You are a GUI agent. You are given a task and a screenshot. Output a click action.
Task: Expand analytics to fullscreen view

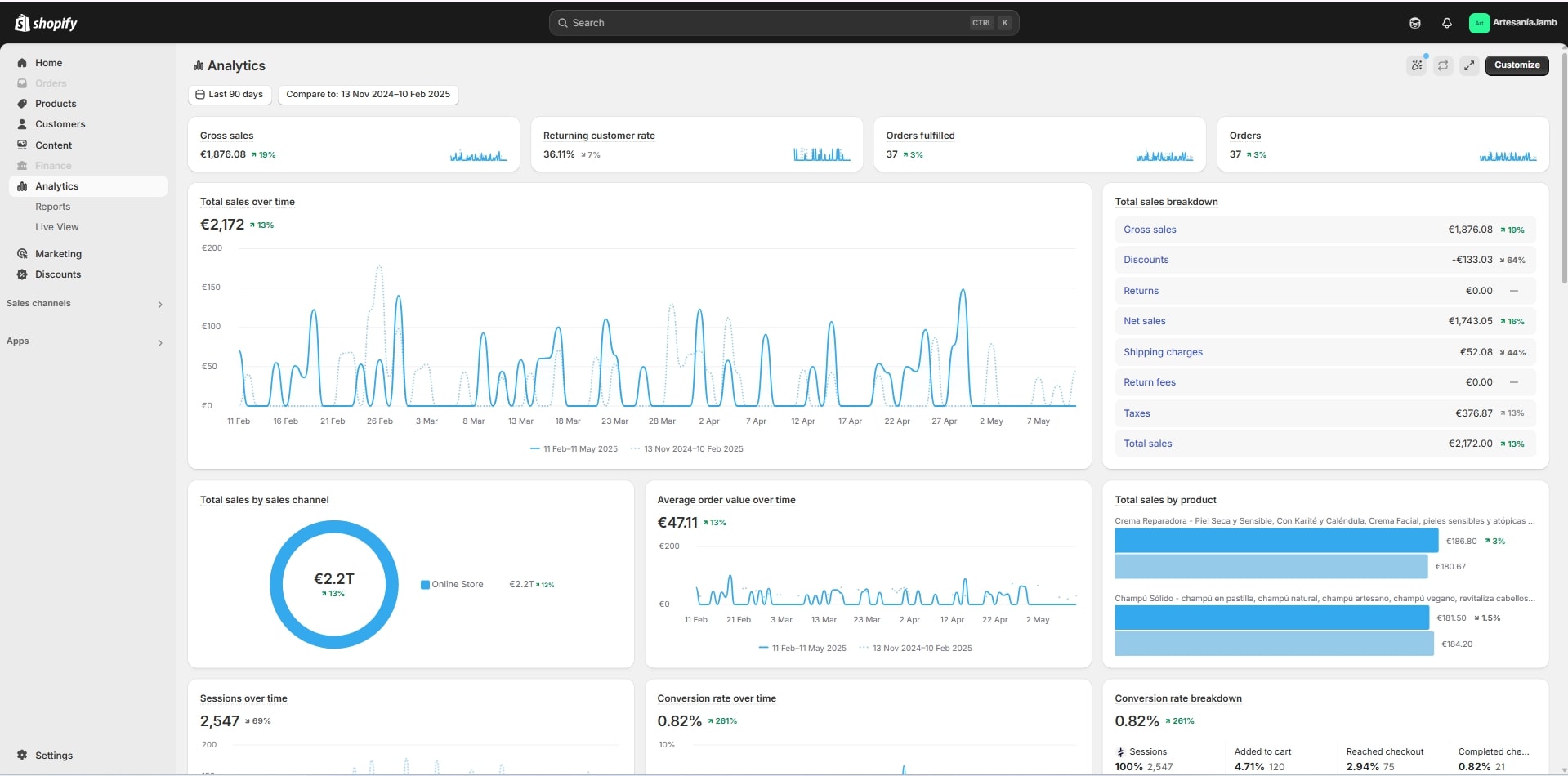1469,65
